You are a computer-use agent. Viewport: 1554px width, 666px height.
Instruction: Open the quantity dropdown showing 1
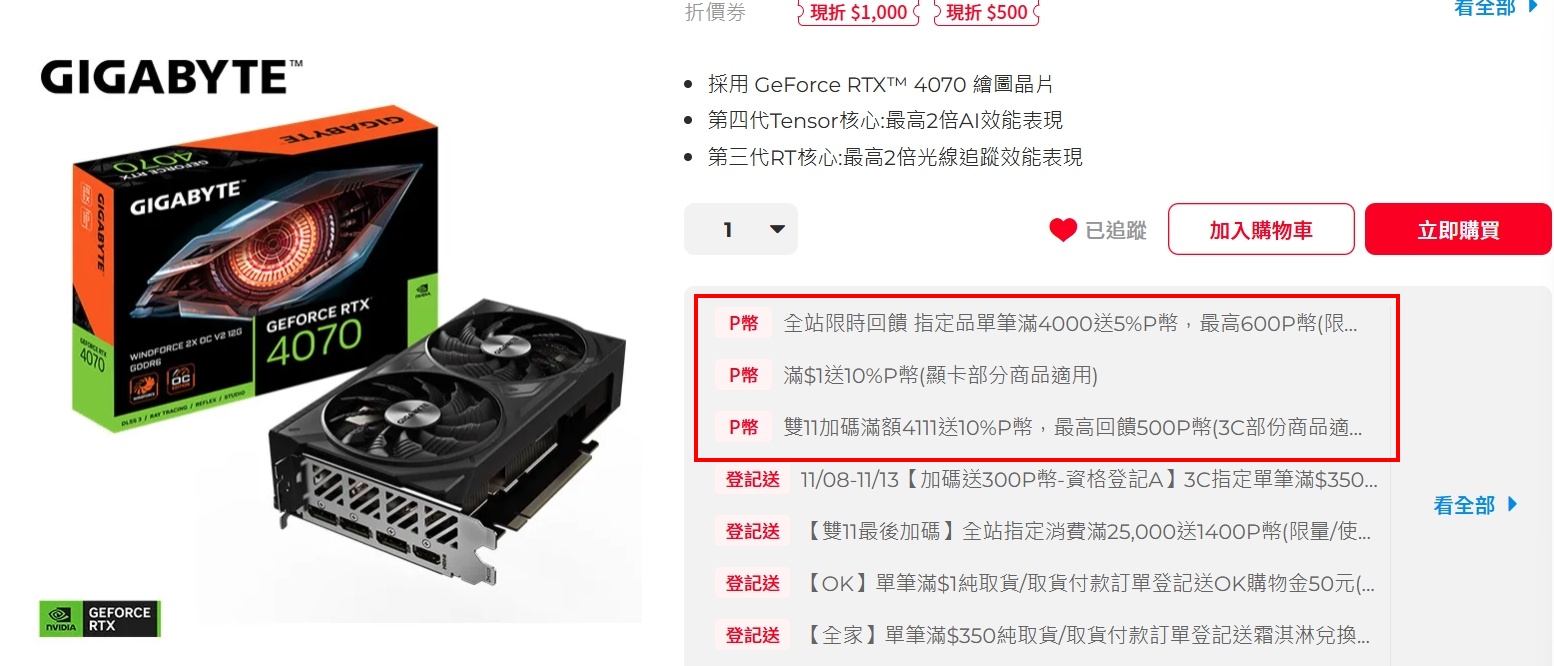741,229
